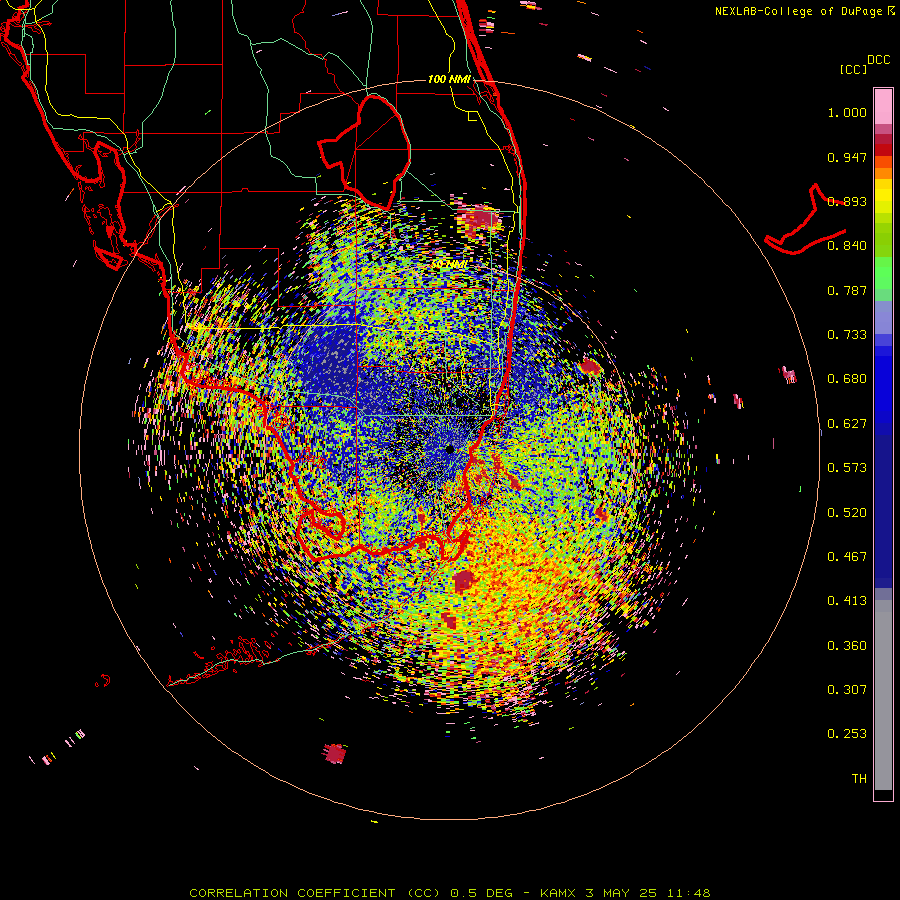
Task: Select the 0.627 scale value
Action: [847, 424]
